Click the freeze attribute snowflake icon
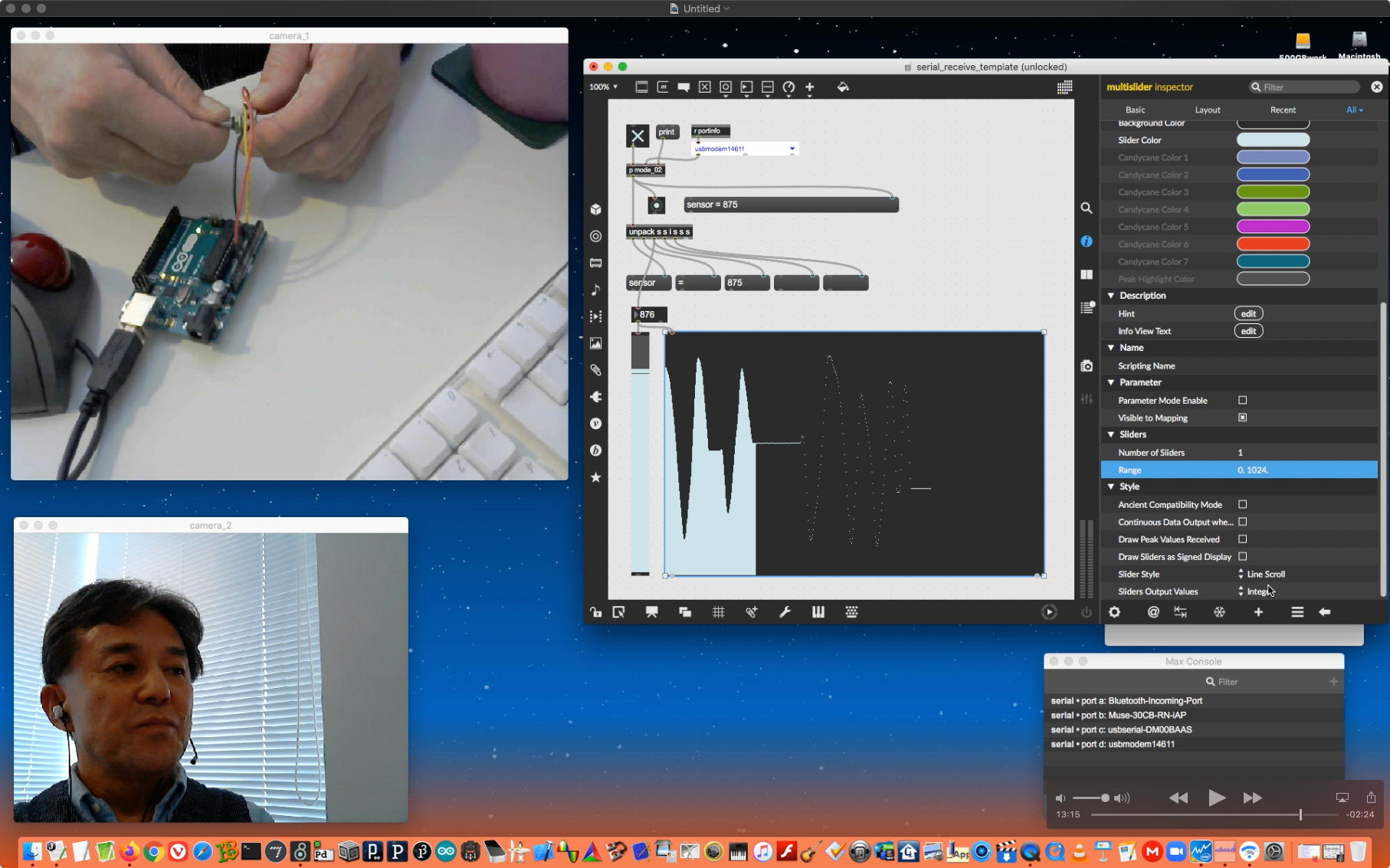 (1219, 612)
